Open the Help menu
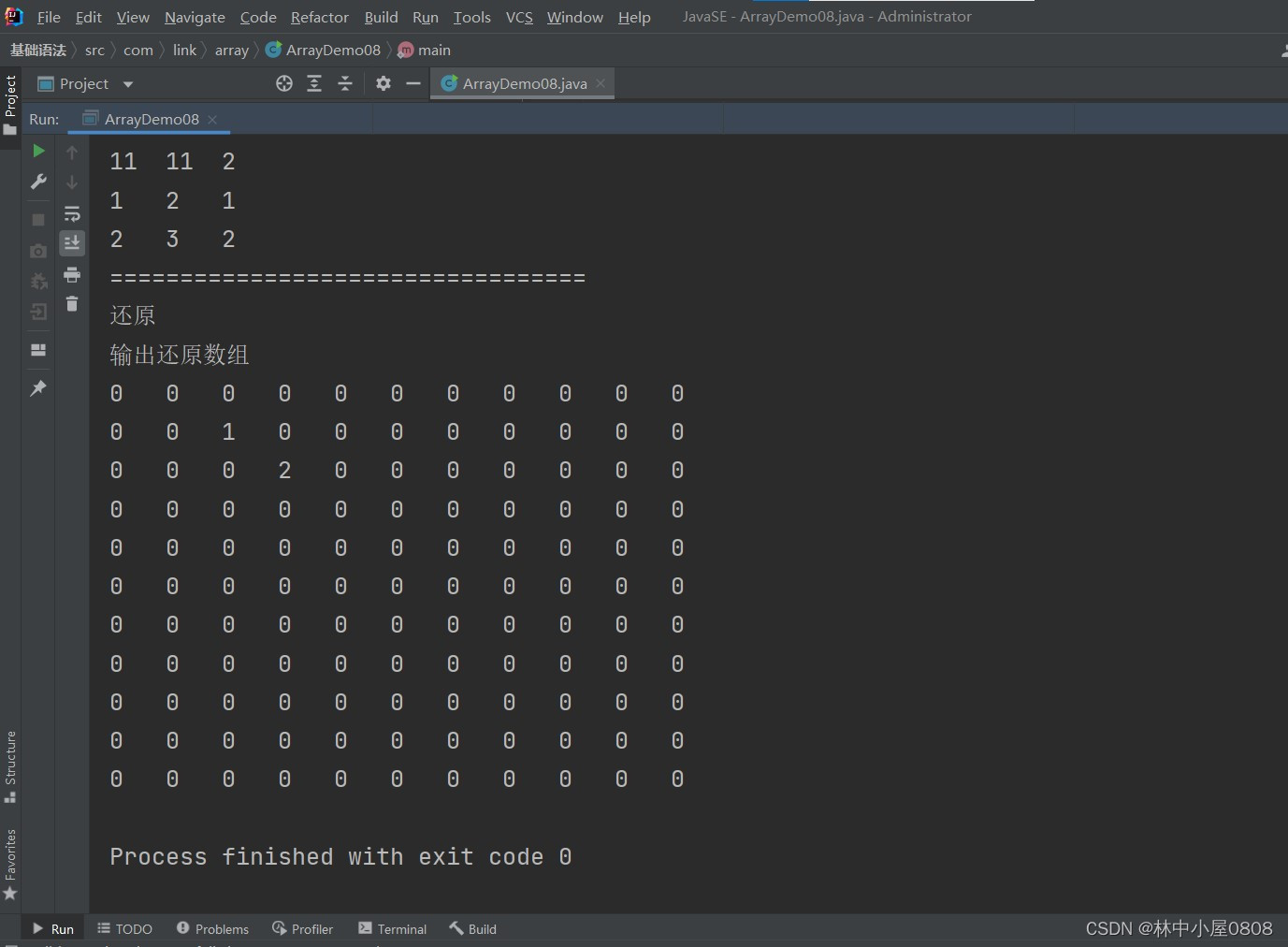Screen dimensions: 1288x947 (x=634, y=17)
